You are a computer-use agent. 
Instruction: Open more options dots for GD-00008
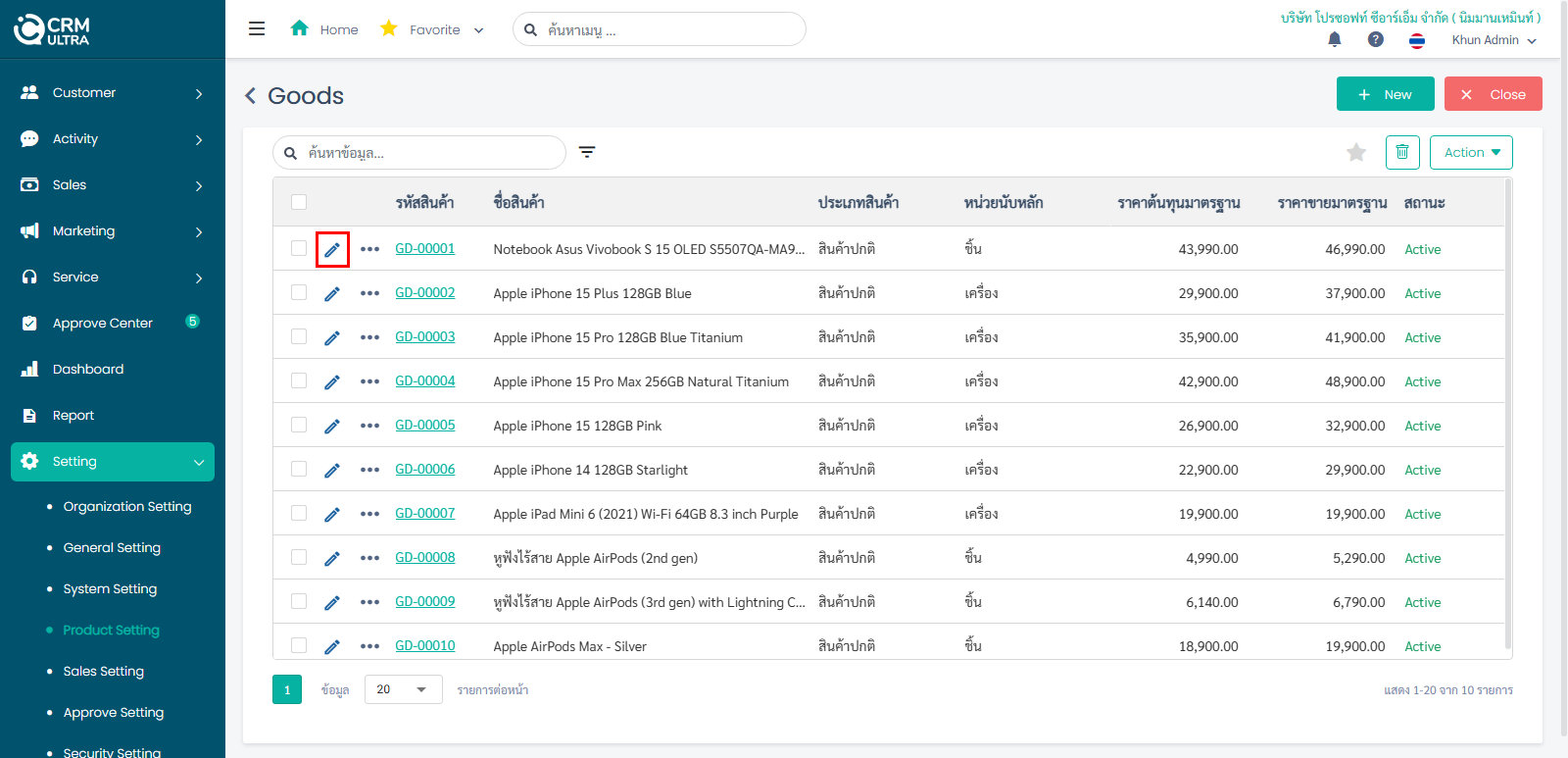tap(369, 558)
